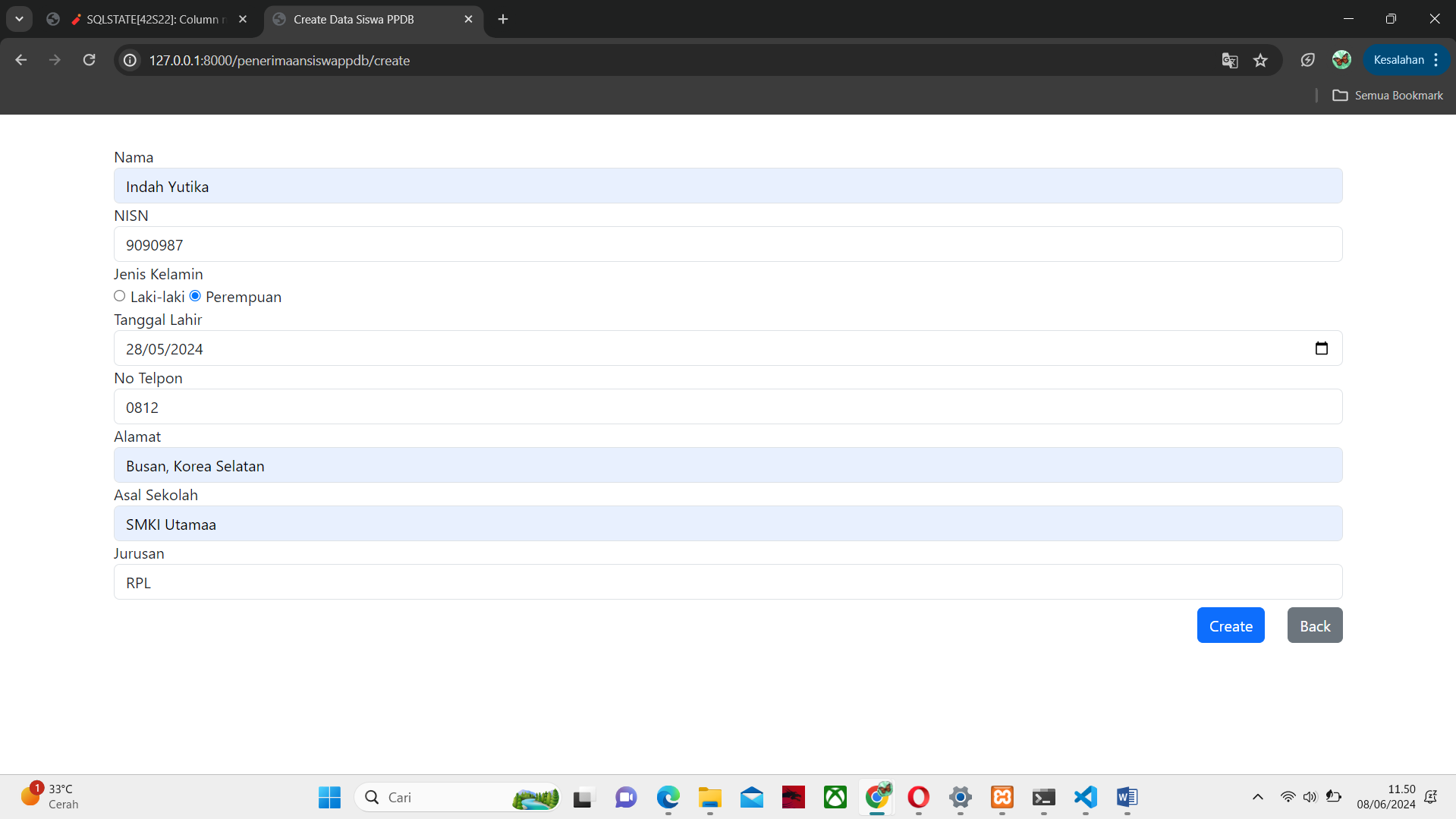Click the bookmark star icon

tap(1260, 61)
